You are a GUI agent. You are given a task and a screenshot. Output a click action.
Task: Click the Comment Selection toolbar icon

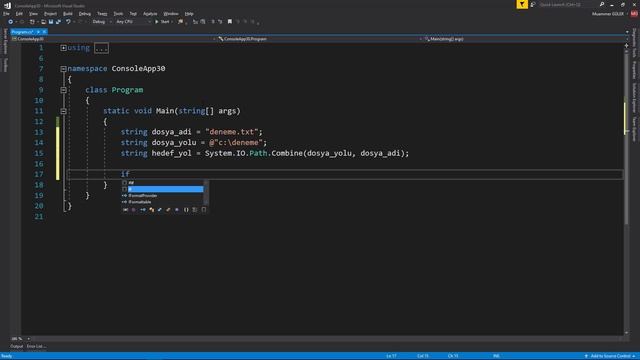(213, 22)
